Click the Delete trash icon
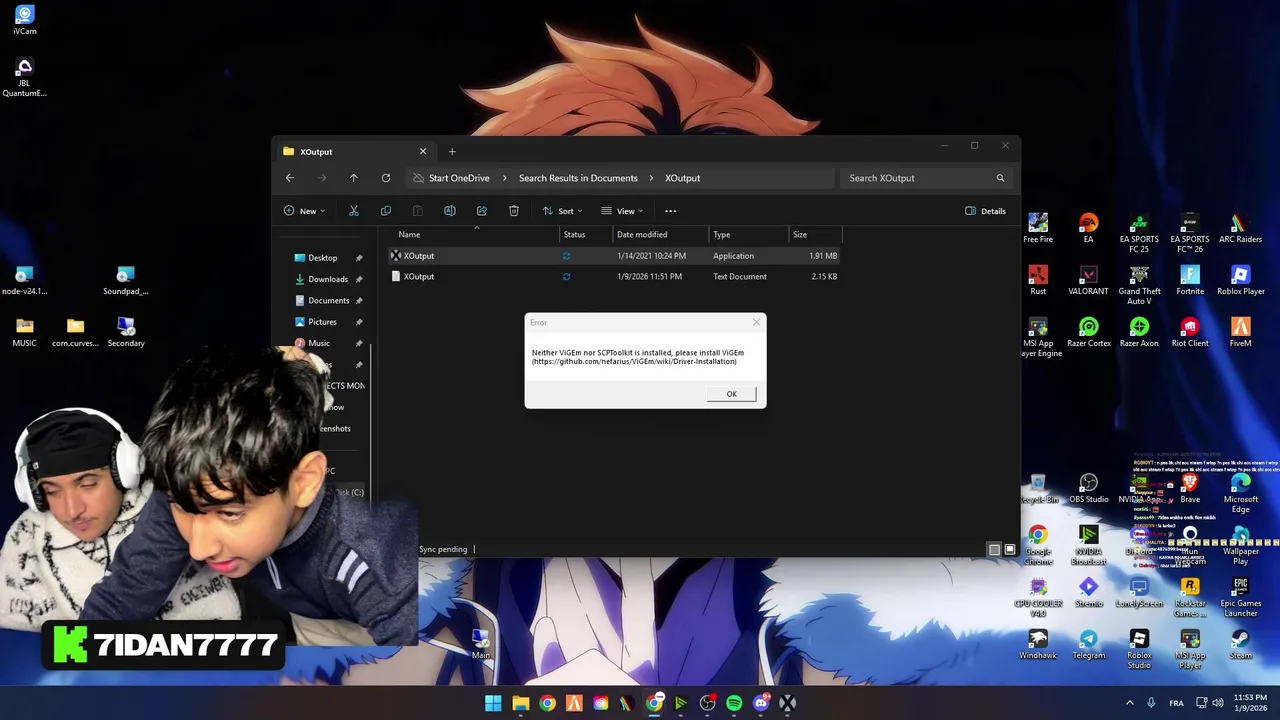1280x720 pixels. 513,211
